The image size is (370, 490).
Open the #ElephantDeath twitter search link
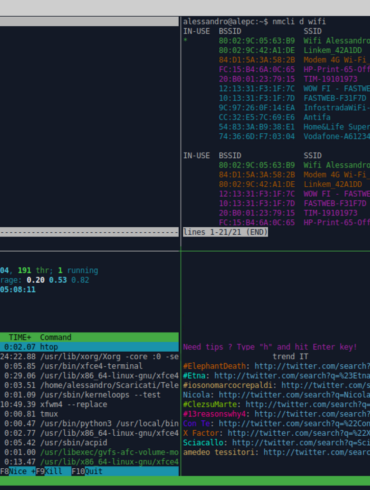click(312, 366)
